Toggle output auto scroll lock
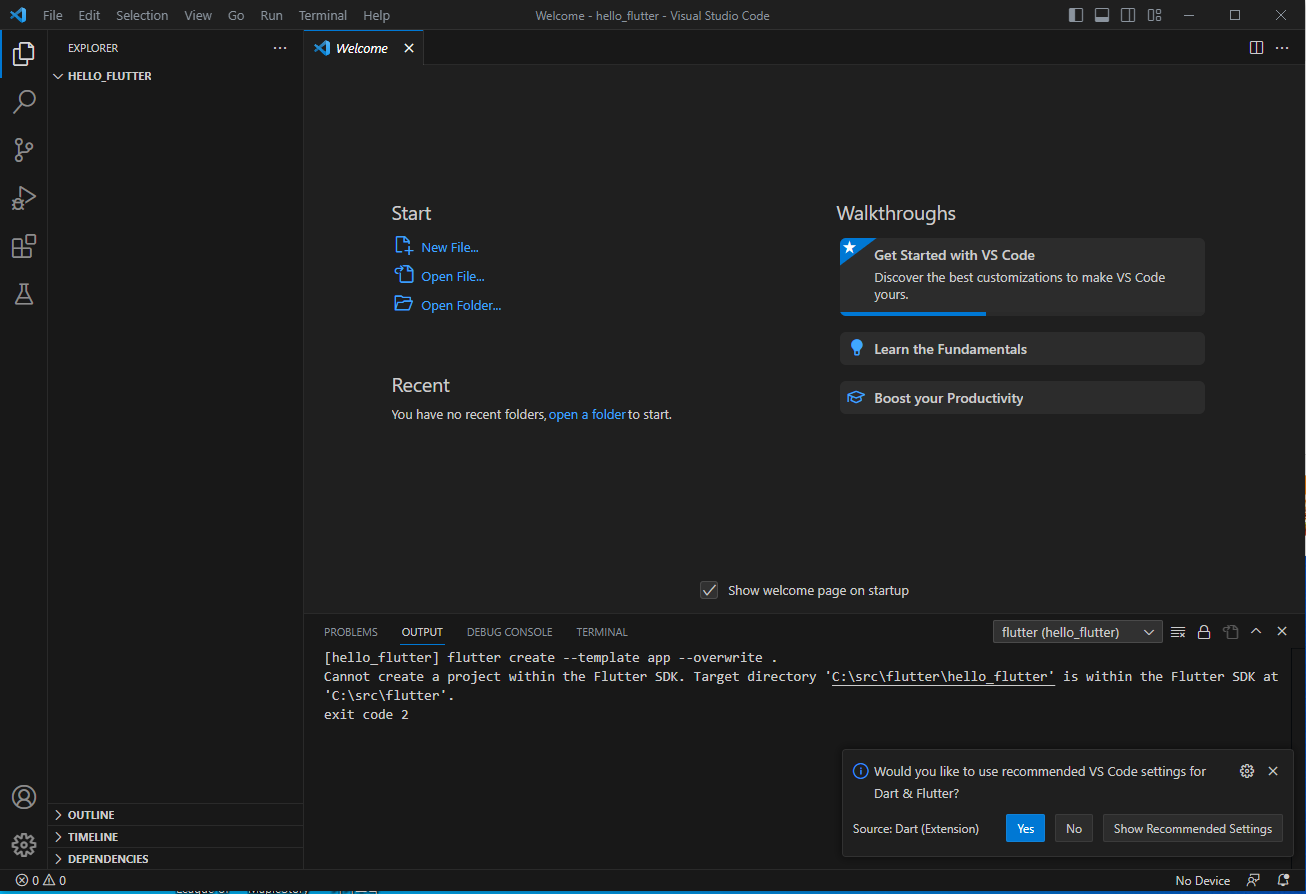Viewport: 1306px width, 894px height. [1204, 632]
